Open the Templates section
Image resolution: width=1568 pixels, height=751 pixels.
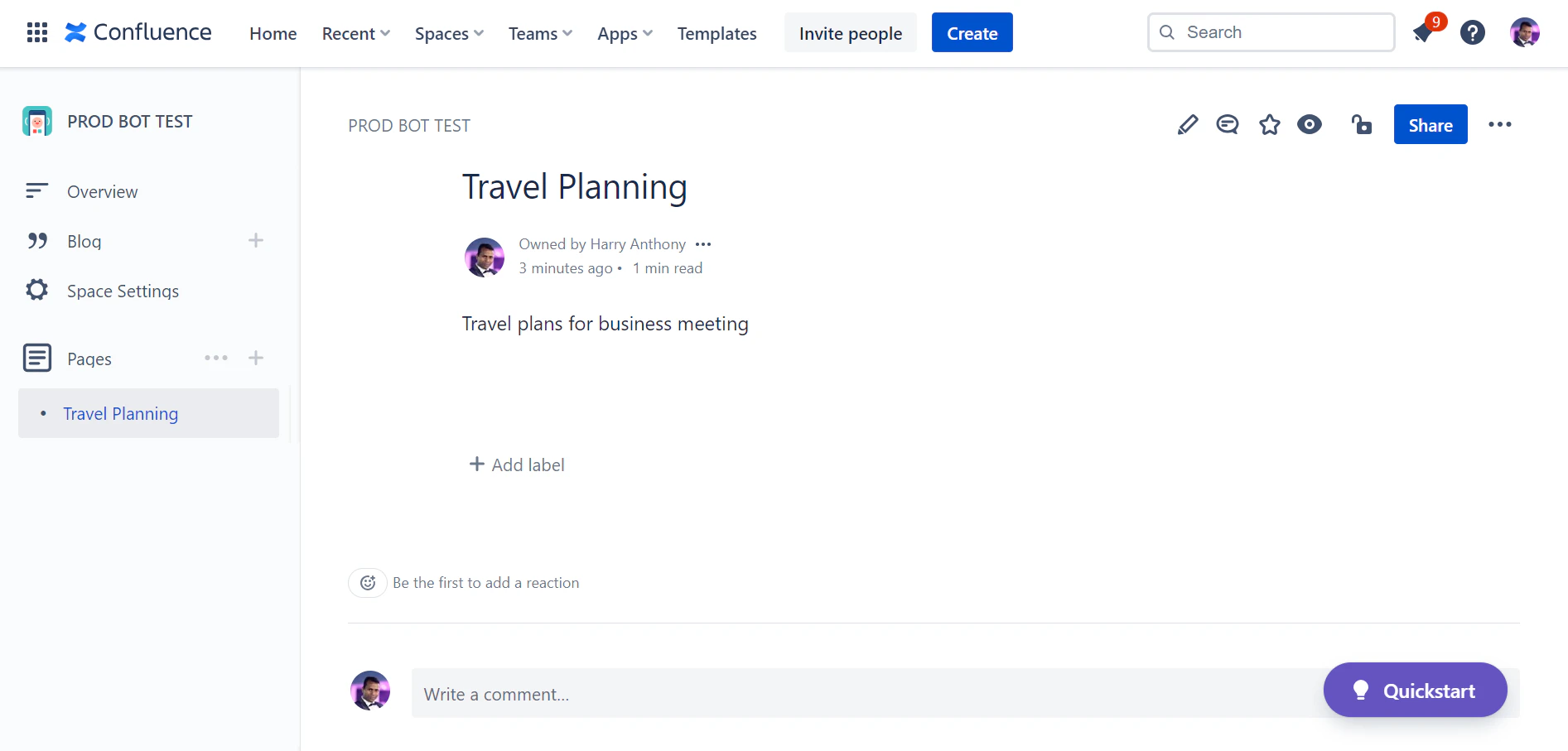click(716, 34)
